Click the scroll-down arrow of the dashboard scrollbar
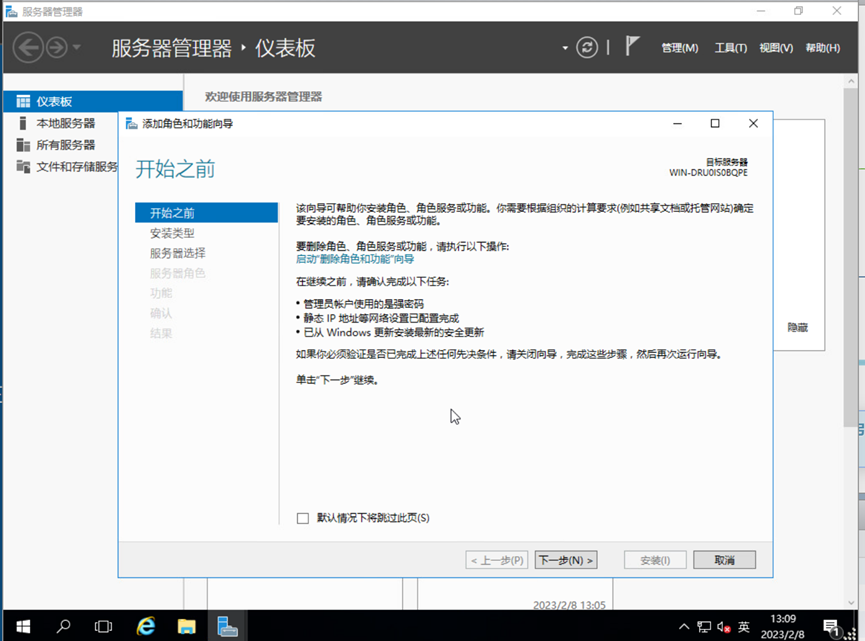The image size is (865, 641). point(851,603)
